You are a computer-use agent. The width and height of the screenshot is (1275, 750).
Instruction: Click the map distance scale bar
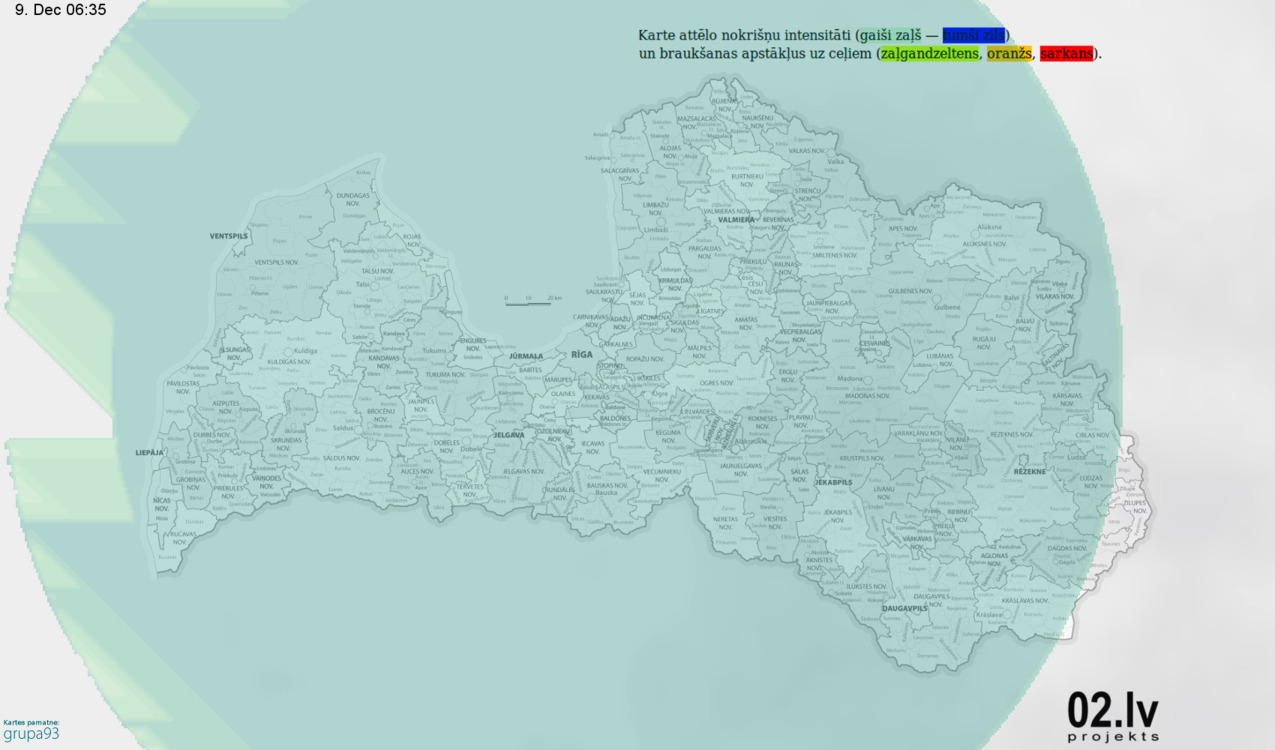click(532, 302)
